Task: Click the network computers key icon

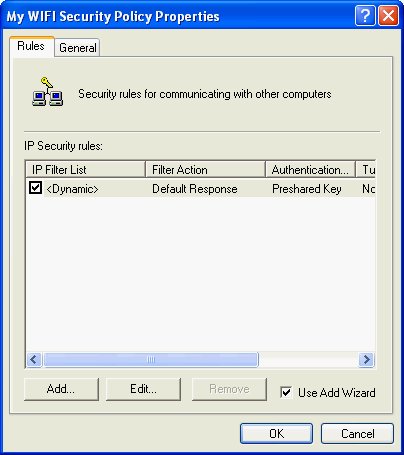Action: click(x=47, y=92)
